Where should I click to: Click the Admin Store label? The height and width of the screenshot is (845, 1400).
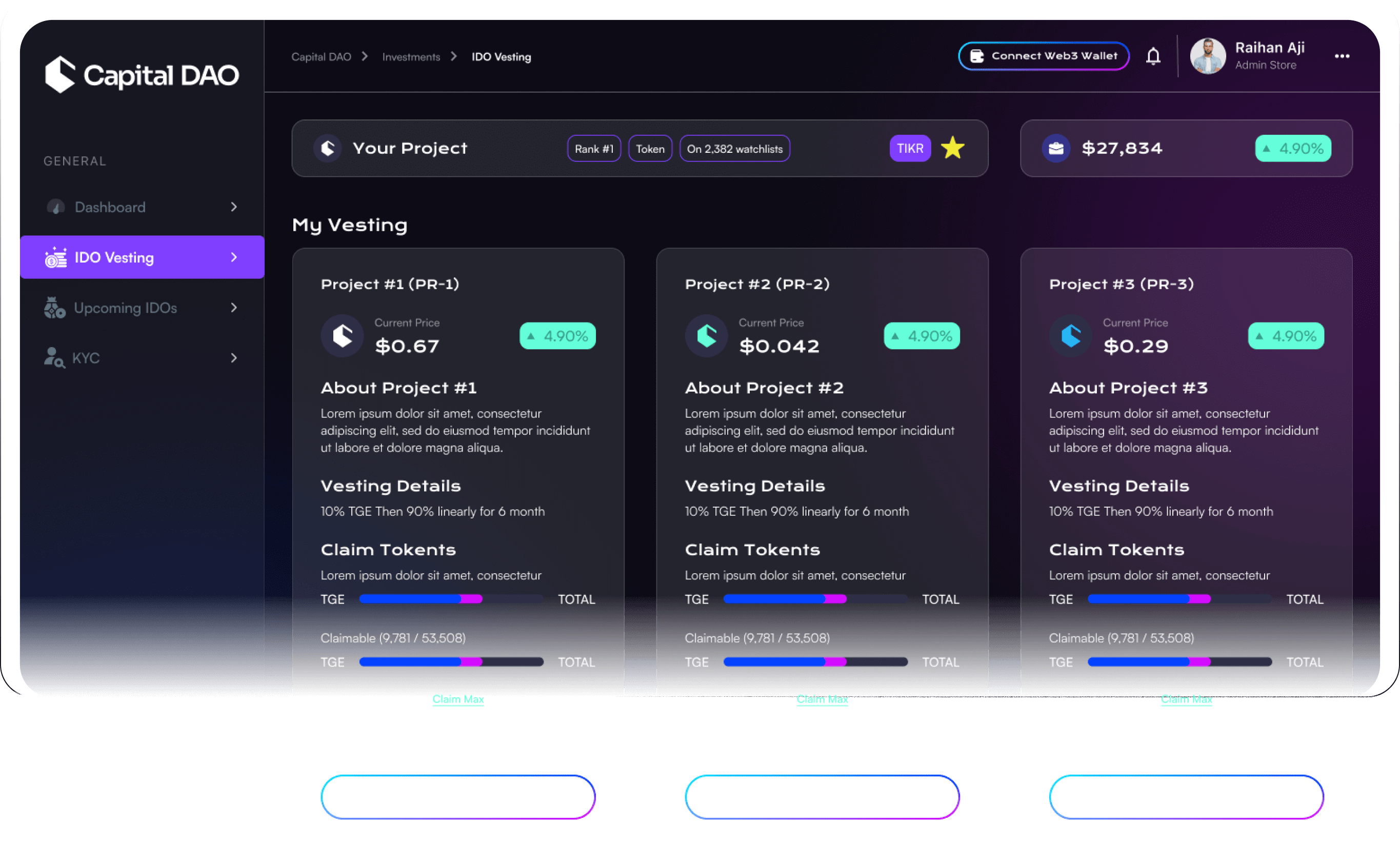point(1266,65)
